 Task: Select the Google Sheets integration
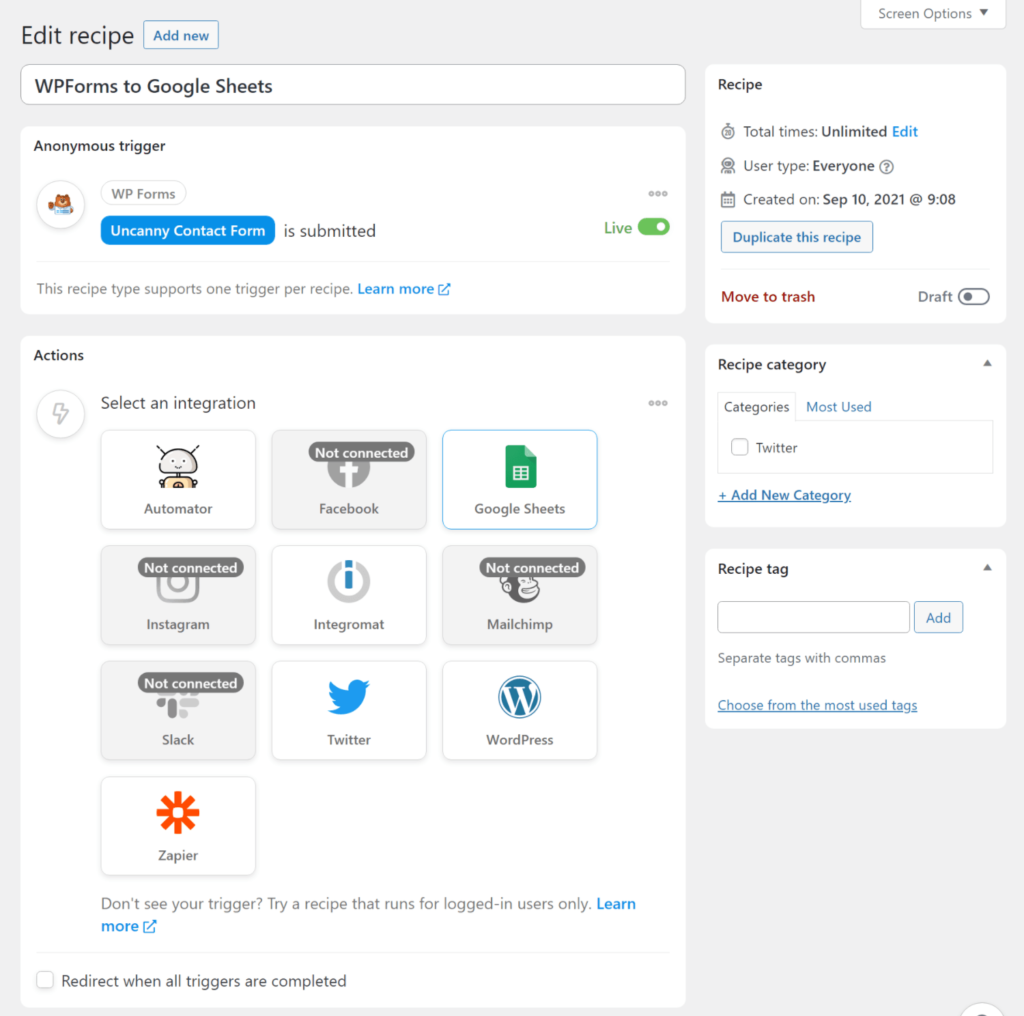pos(519,479)
